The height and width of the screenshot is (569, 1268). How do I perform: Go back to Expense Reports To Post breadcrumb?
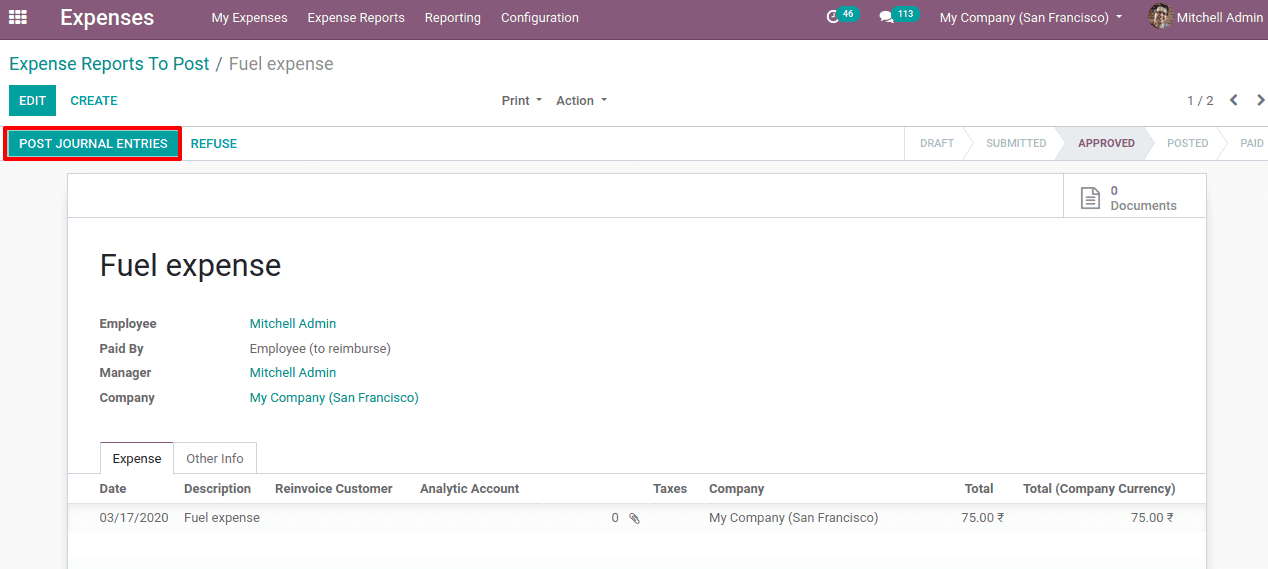pos(109,64)
